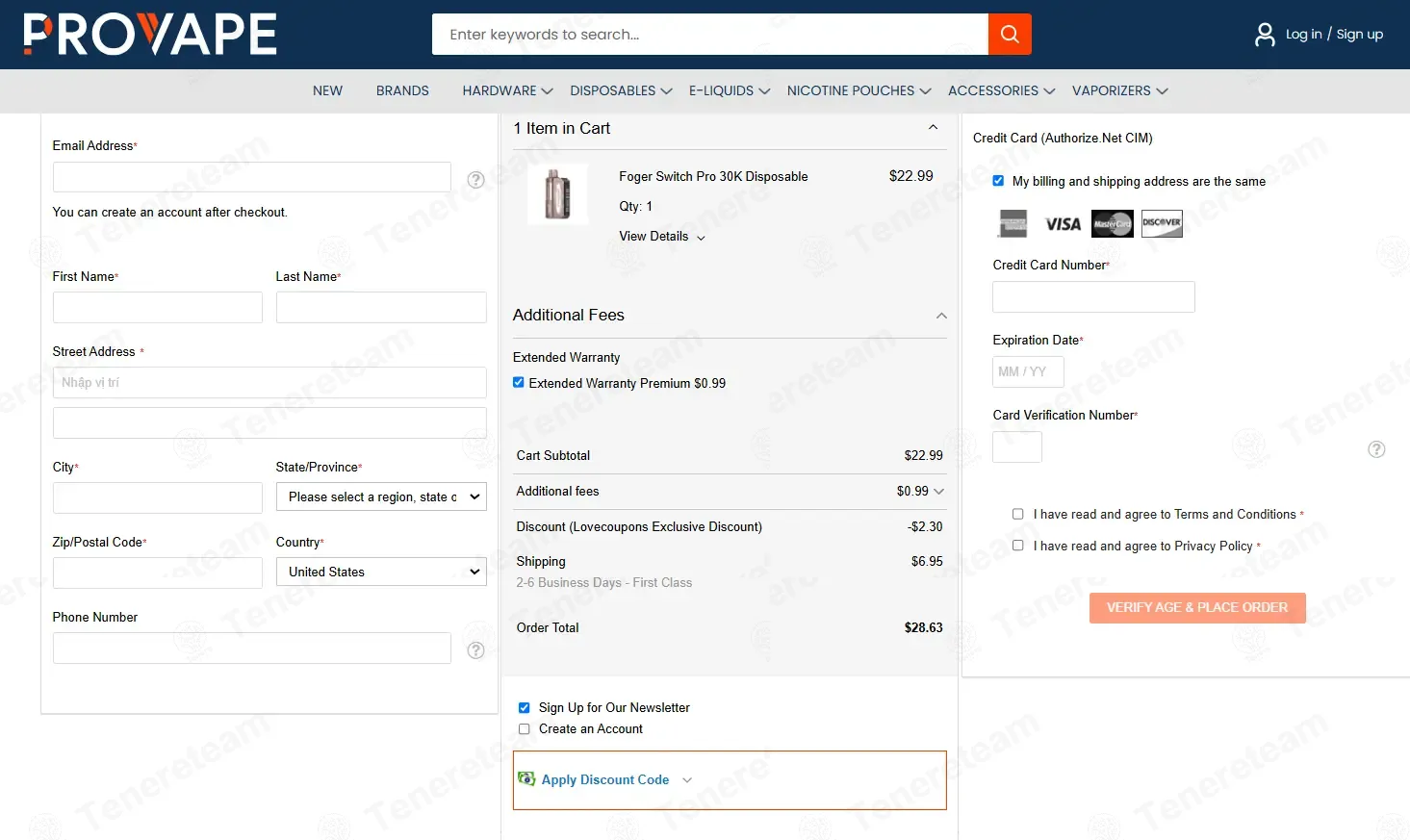Click the Phone Number field

[x=252, y=649]
